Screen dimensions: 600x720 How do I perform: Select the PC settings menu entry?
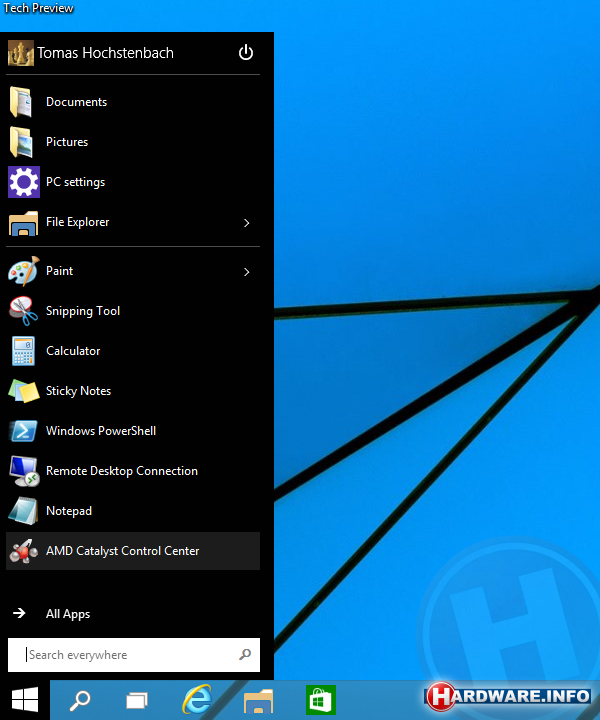point(133,182)
